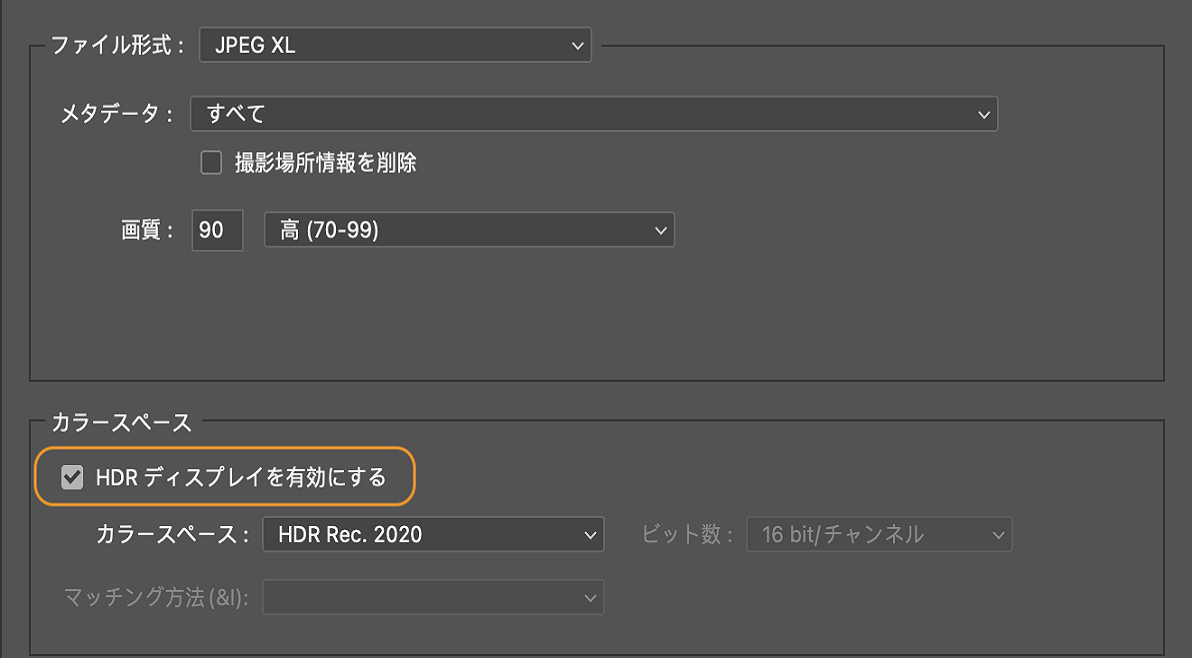1192x658 pixels.
Task: Click the 画質 value field showing 90
Action: (217, 230)
